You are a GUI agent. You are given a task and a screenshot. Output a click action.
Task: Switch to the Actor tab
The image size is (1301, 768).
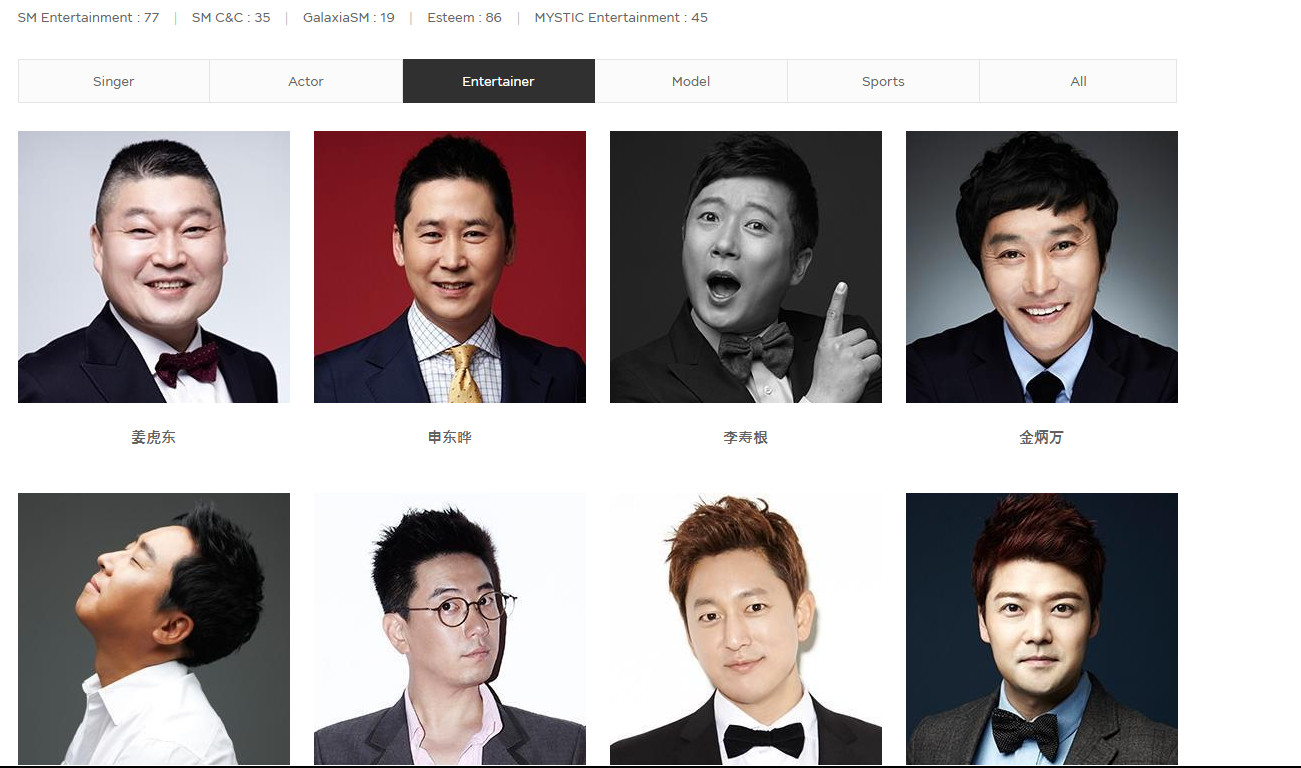click(x=306, y=81)
